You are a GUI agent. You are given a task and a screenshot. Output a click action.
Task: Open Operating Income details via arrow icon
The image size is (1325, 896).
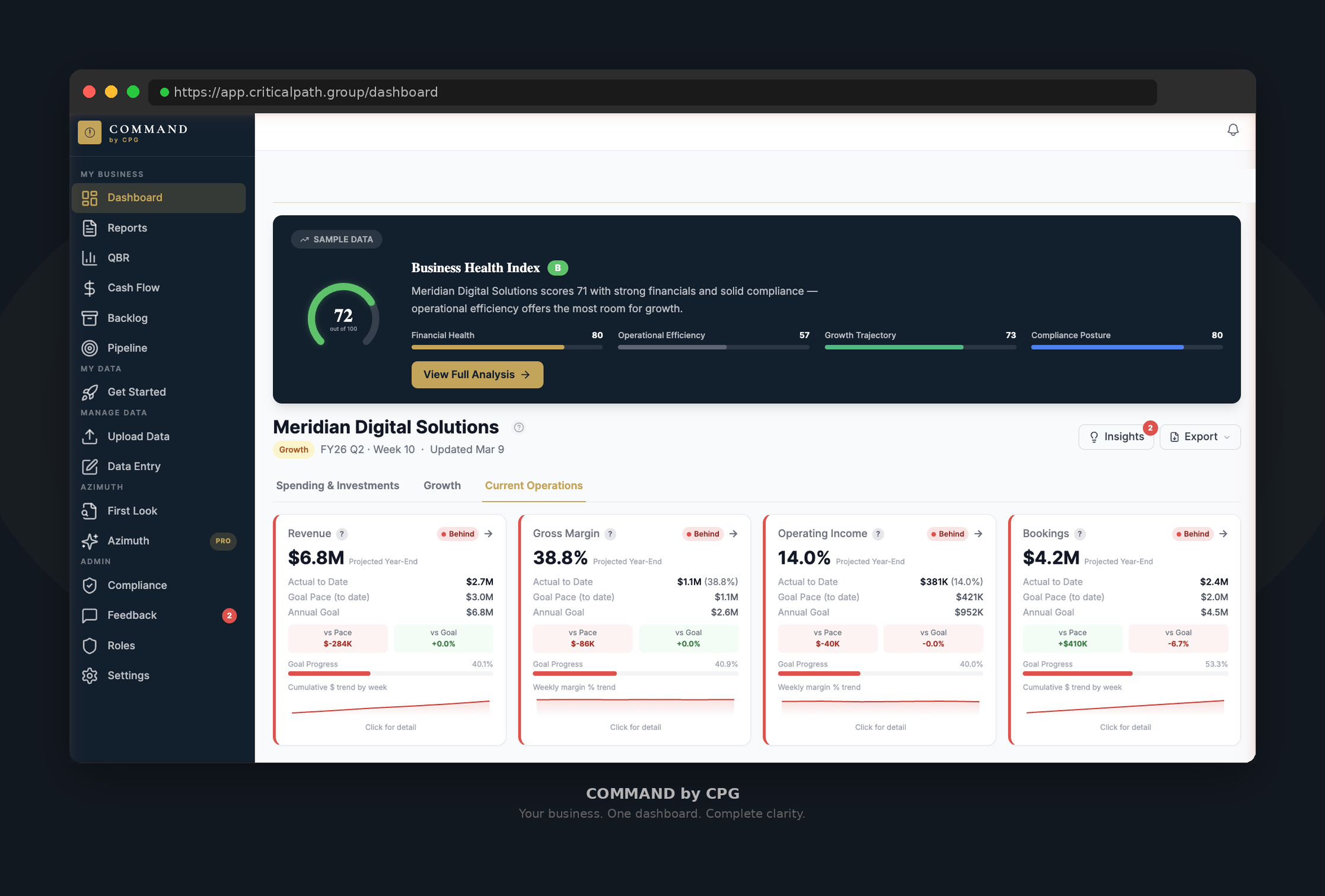(979, 534)
